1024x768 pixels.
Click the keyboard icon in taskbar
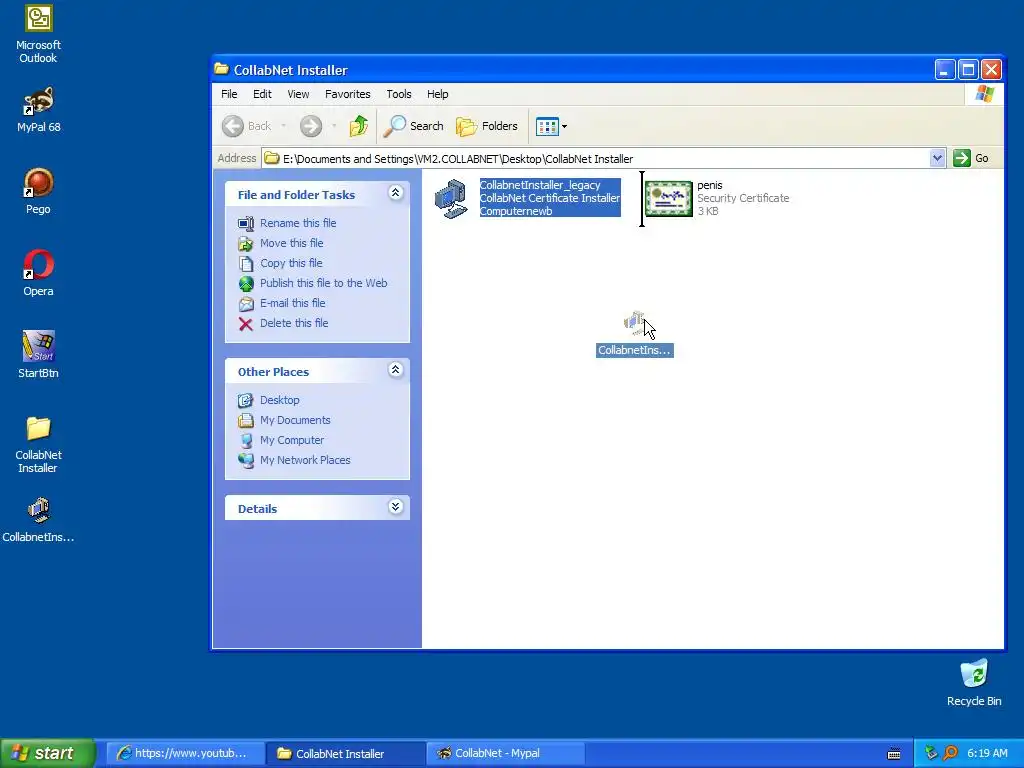coord(894,754)
